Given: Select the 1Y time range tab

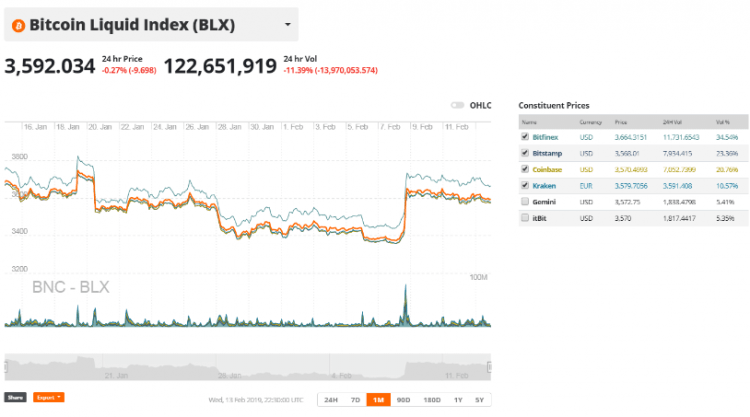Looking at the screenshot, I should [458, 400].
